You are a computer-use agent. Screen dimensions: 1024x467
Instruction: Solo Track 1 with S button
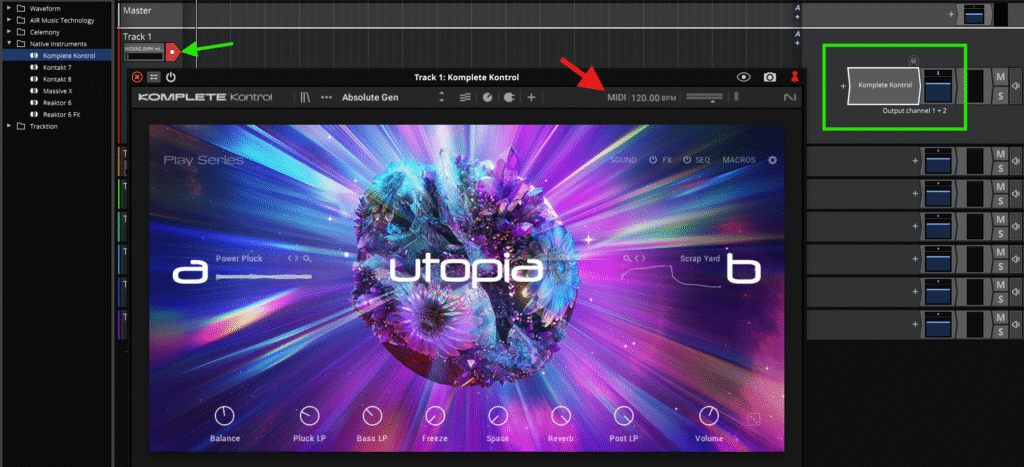[x=1000, y=94]
